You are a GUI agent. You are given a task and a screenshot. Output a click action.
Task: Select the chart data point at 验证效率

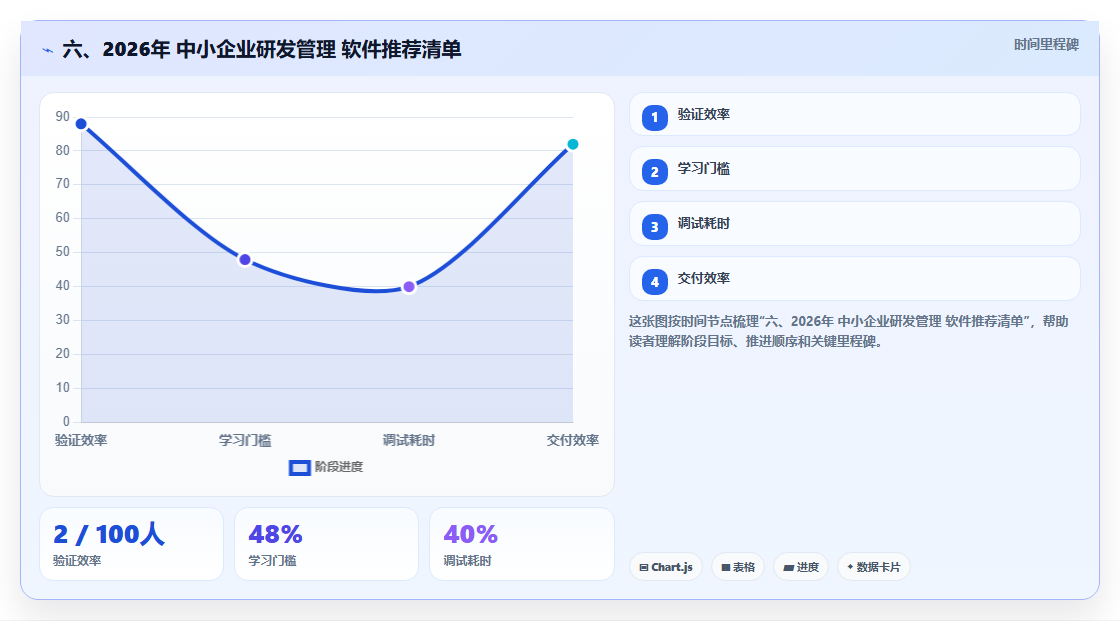click(81, 124)
